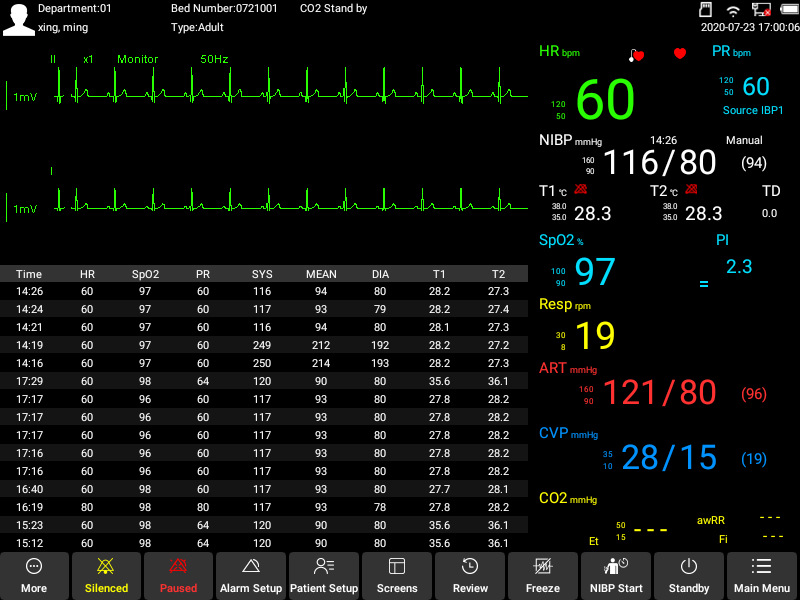Toggle the Paused alarm button
The image size is (800, 600).
pyautogui.click(x=178, y=576)
